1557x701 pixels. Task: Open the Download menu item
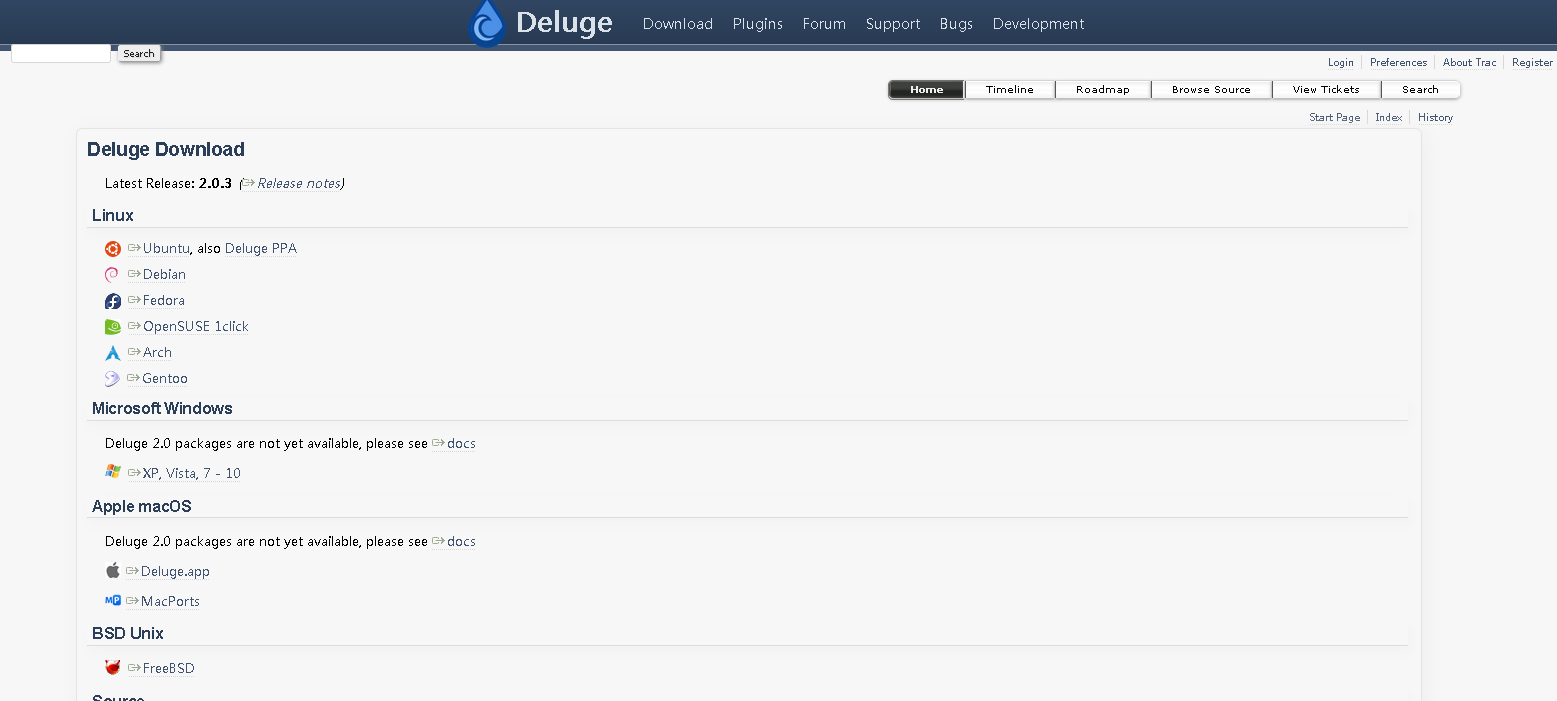[x=678, y=24]
